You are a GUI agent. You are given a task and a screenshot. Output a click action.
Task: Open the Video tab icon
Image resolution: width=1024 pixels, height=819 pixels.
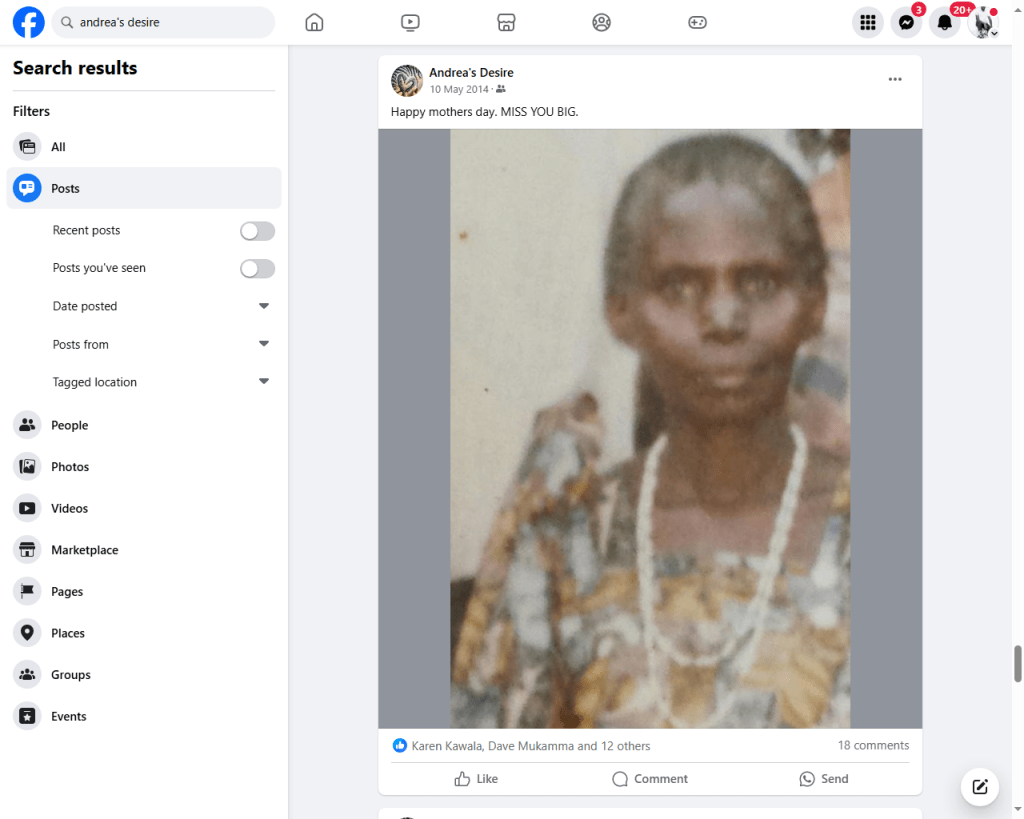(x=410, y=22)
